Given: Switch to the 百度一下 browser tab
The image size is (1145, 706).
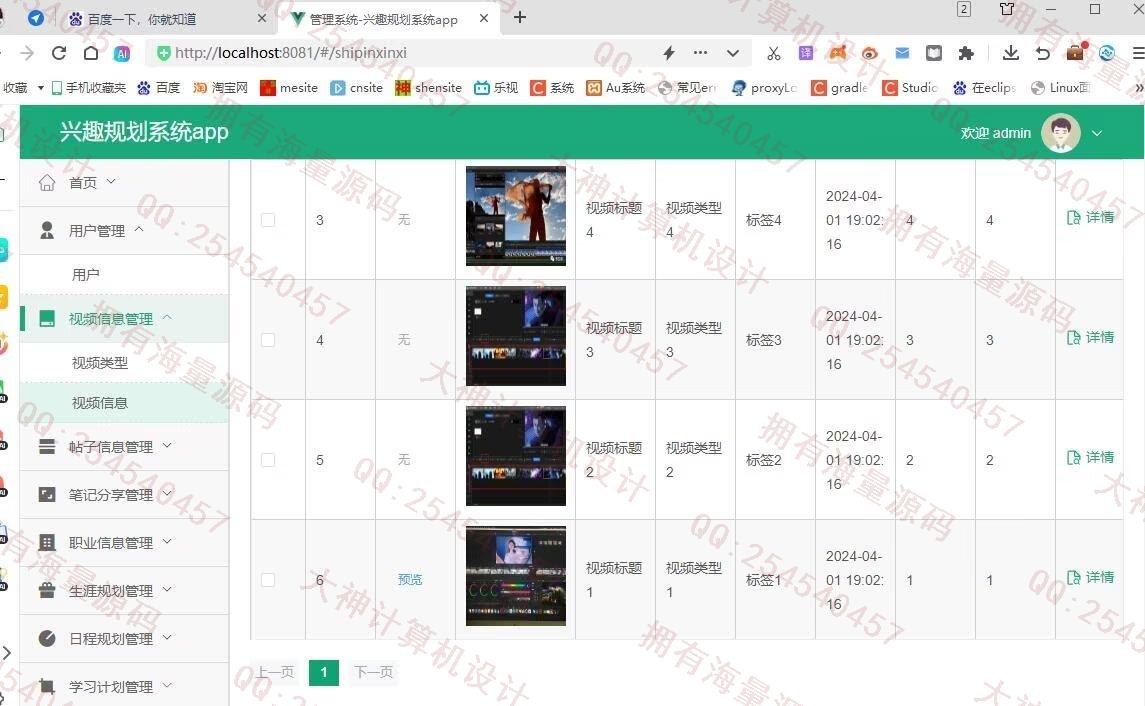Looking at the screenshot, I should point(168,18).
